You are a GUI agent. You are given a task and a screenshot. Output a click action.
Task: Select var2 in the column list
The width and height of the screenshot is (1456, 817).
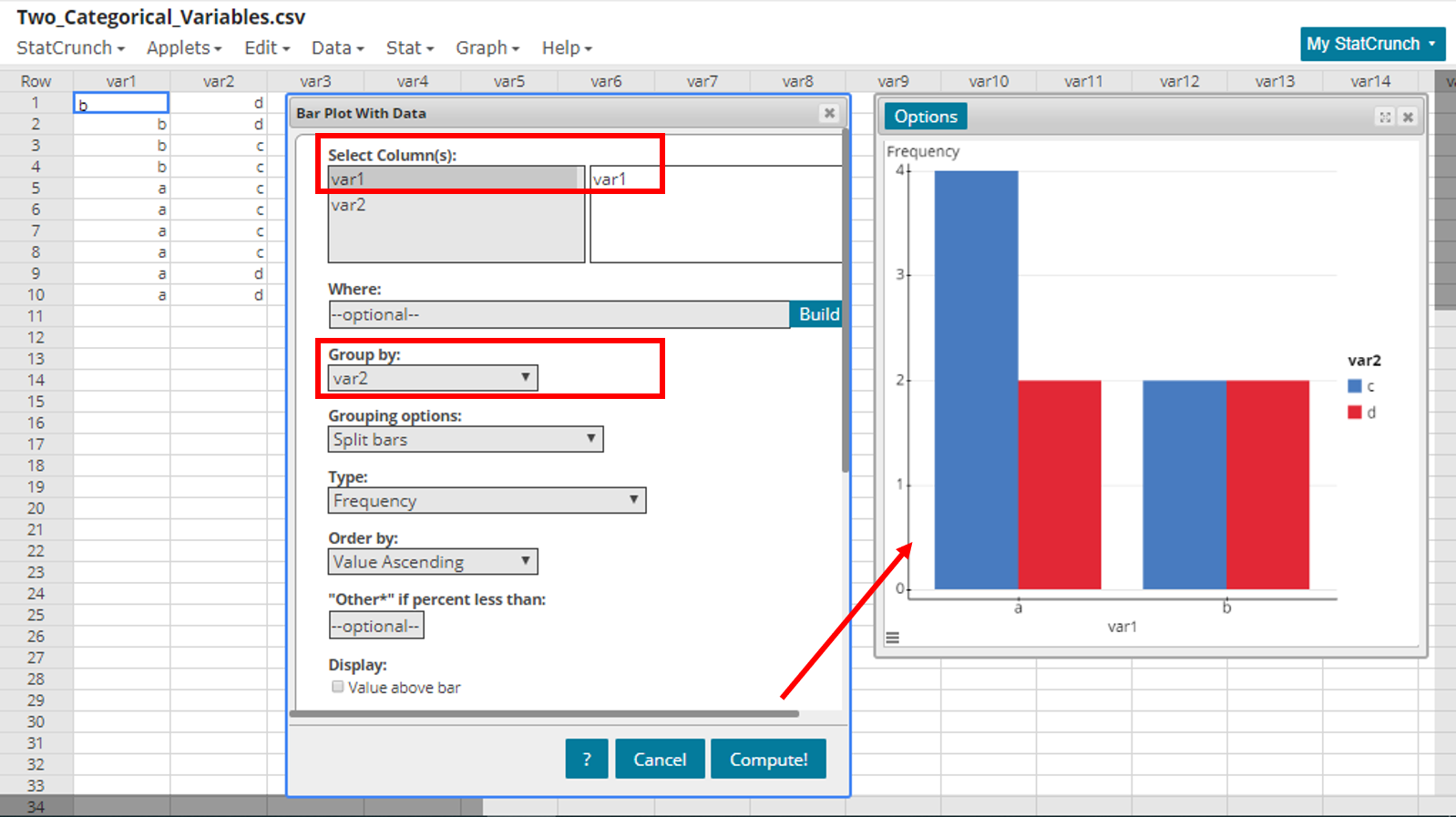point(349,205)
